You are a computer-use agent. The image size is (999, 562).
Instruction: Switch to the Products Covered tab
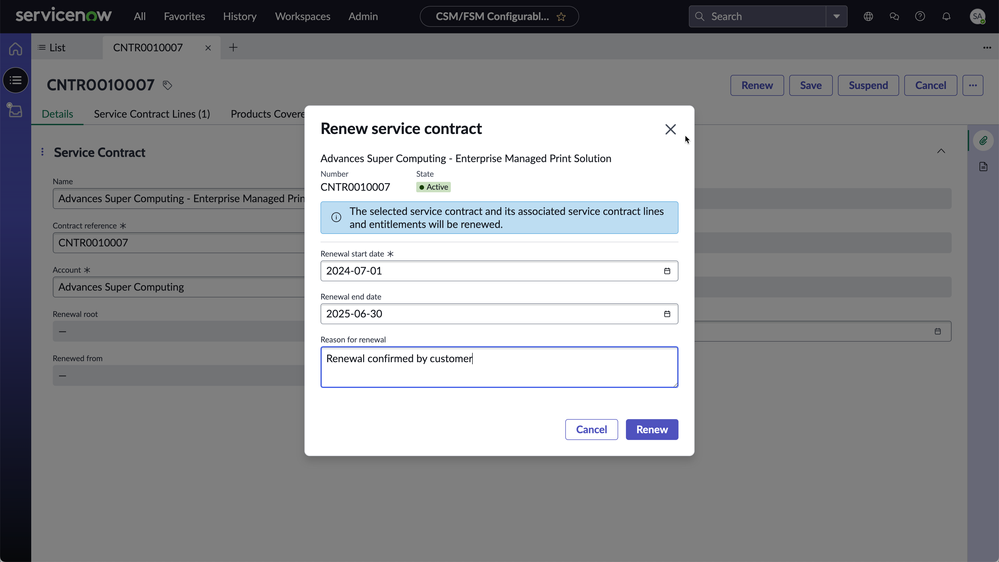[x=268, y=114]
